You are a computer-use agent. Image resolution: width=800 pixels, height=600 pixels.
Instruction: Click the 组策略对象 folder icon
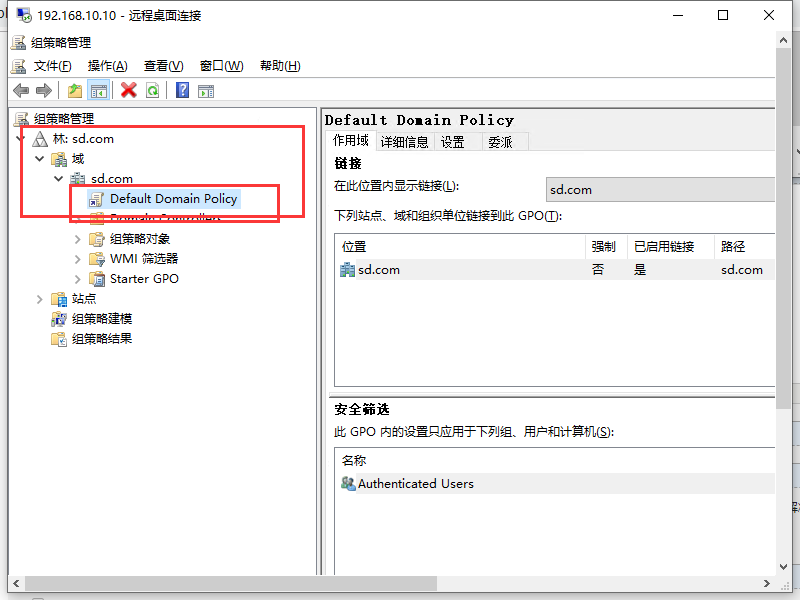coord(96,239)
